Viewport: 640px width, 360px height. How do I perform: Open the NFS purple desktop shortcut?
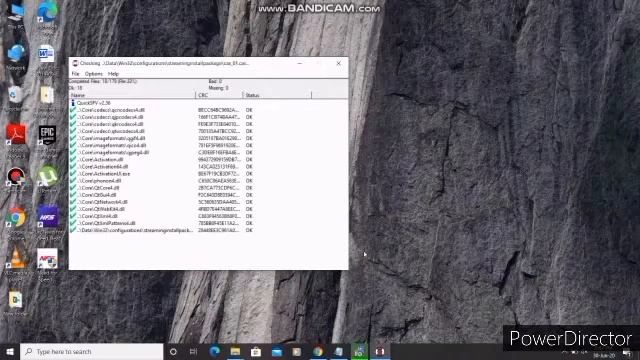(x=48, y=216)
